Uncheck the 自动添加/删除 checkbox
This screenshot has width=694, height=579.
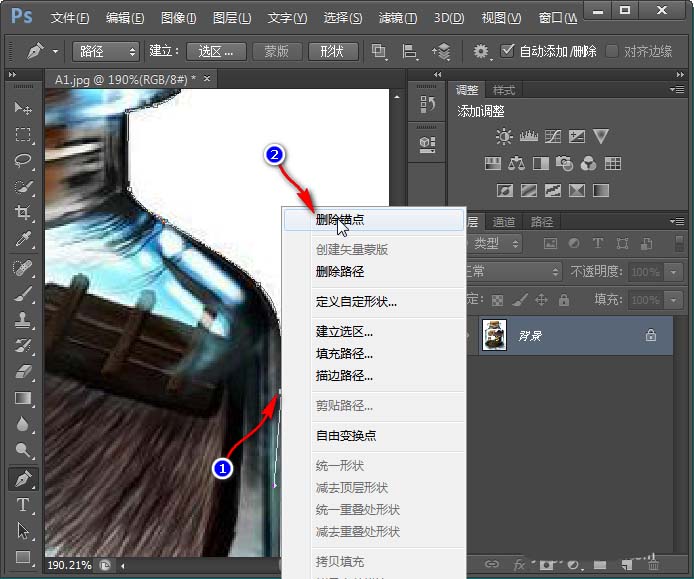[x=508, y=50]
